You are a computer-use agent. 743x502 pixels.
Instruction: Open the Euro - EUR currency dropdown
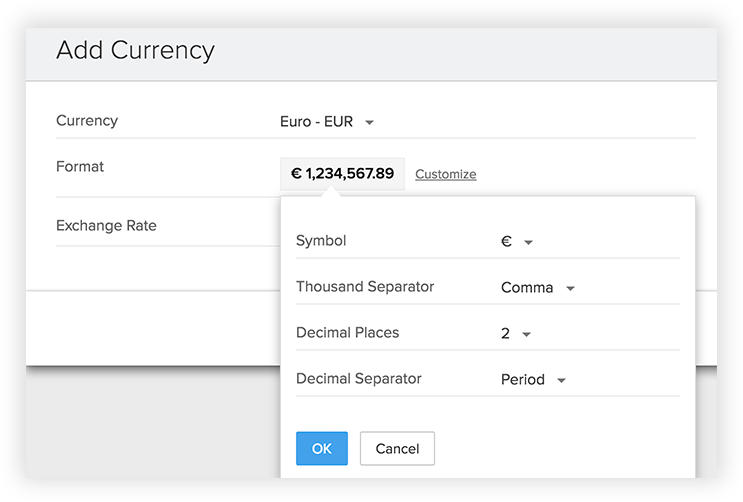[317, 122]
